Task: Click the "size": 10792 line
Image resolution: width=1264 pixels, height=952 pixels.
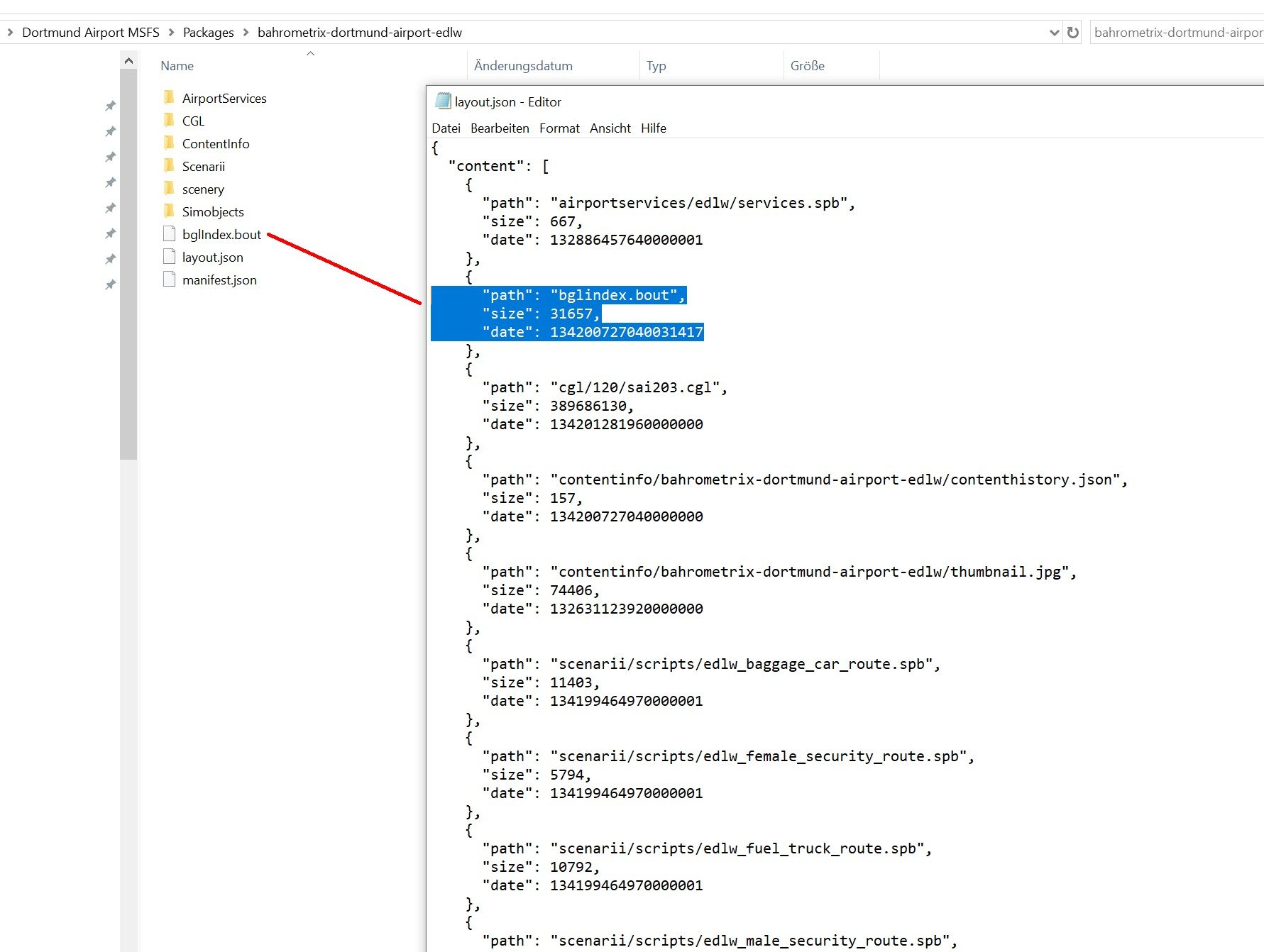Action: (x=541, y=867)
